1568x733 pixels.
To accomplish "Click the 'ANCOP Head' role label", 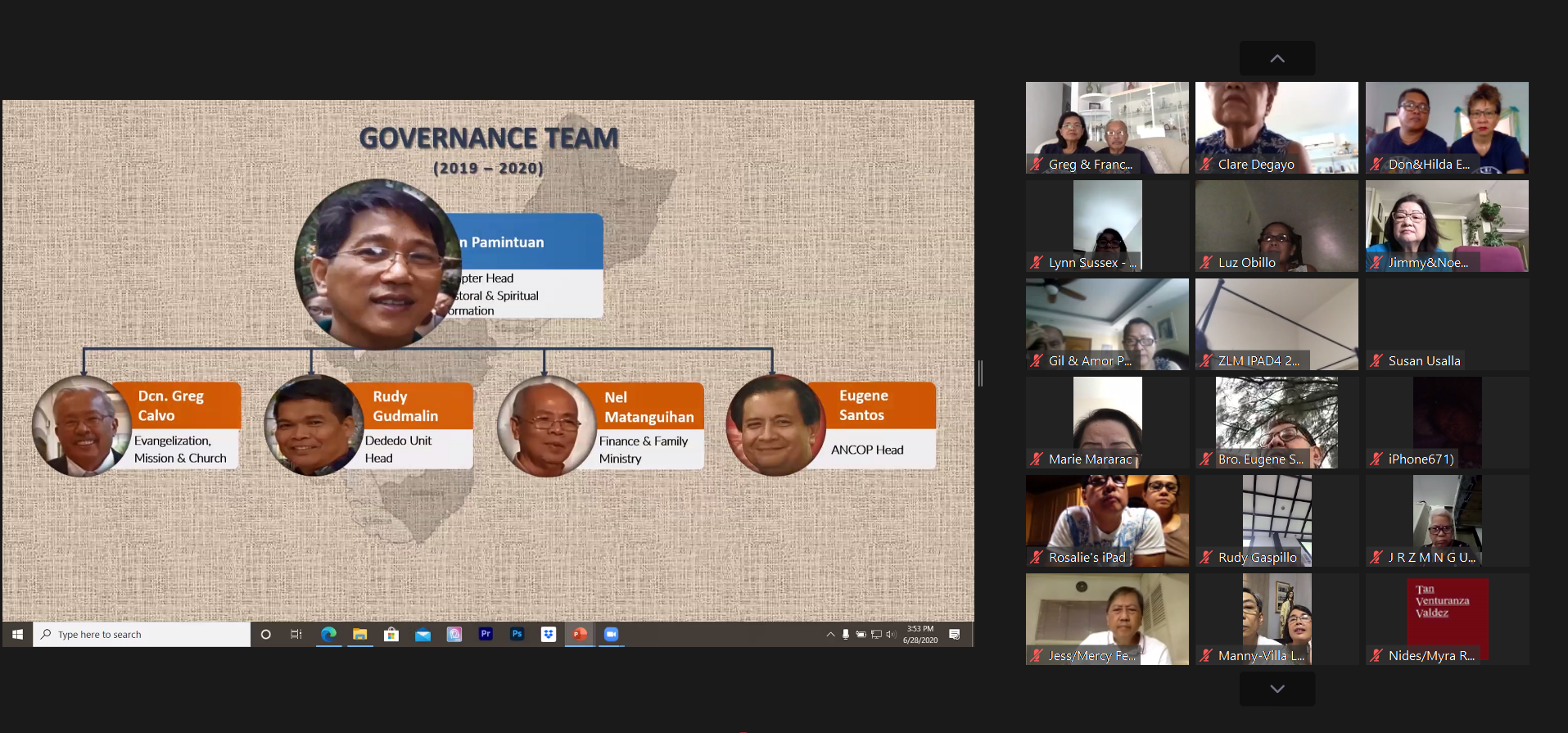I will coord(867,450).
